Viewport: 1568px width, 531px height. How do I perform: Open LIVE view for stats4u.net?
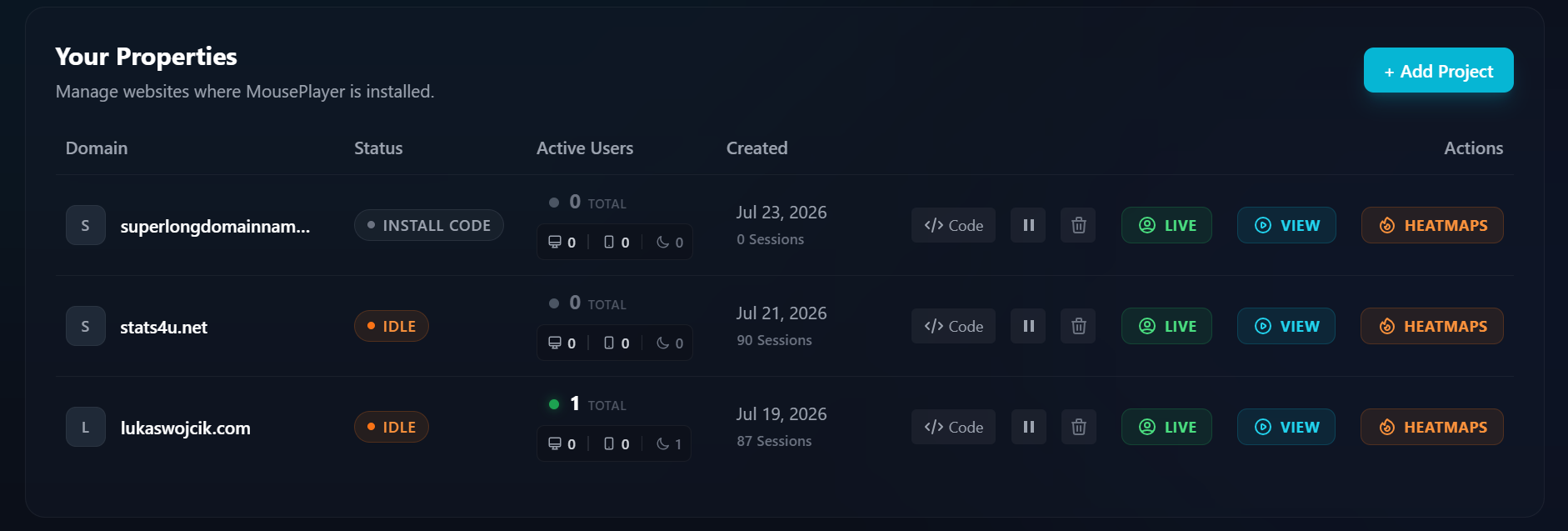click(1166, 326)
